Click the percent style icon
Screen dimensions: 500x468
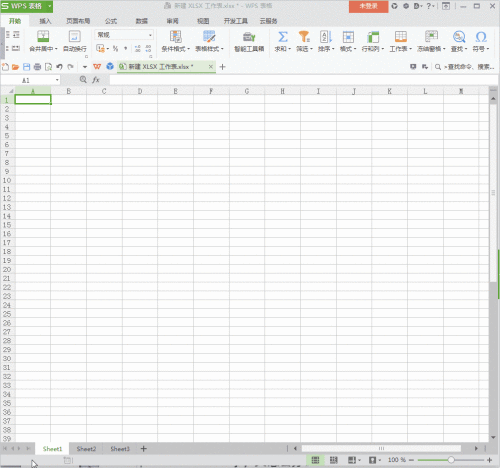(x=115, y=49)
